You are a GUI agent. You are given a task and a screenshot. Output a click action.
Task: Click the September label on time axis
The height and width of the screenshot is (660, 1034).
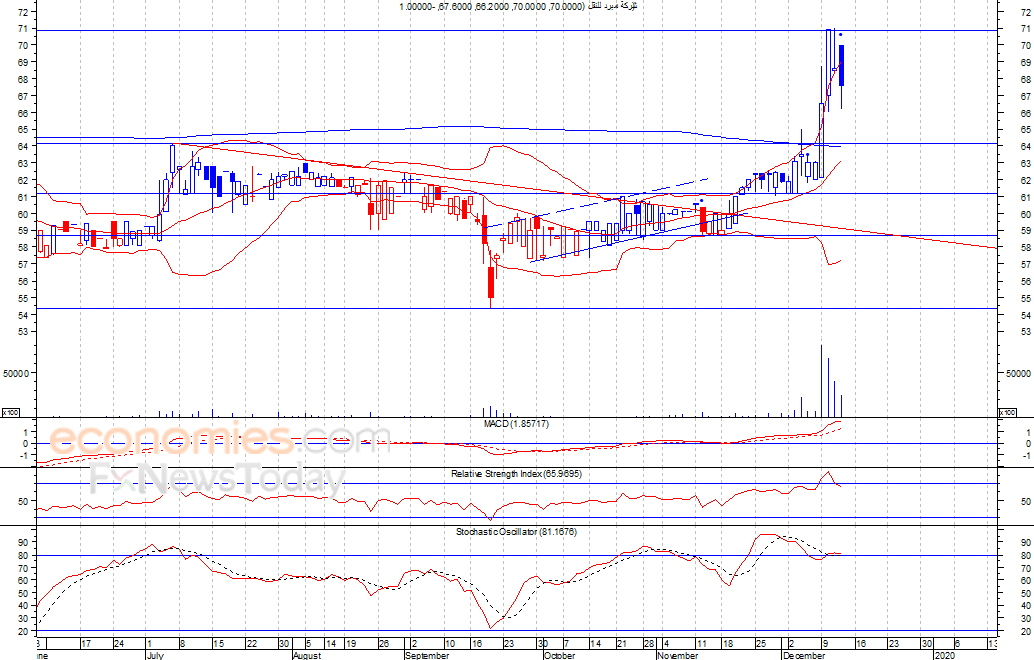tap(427, 655)
